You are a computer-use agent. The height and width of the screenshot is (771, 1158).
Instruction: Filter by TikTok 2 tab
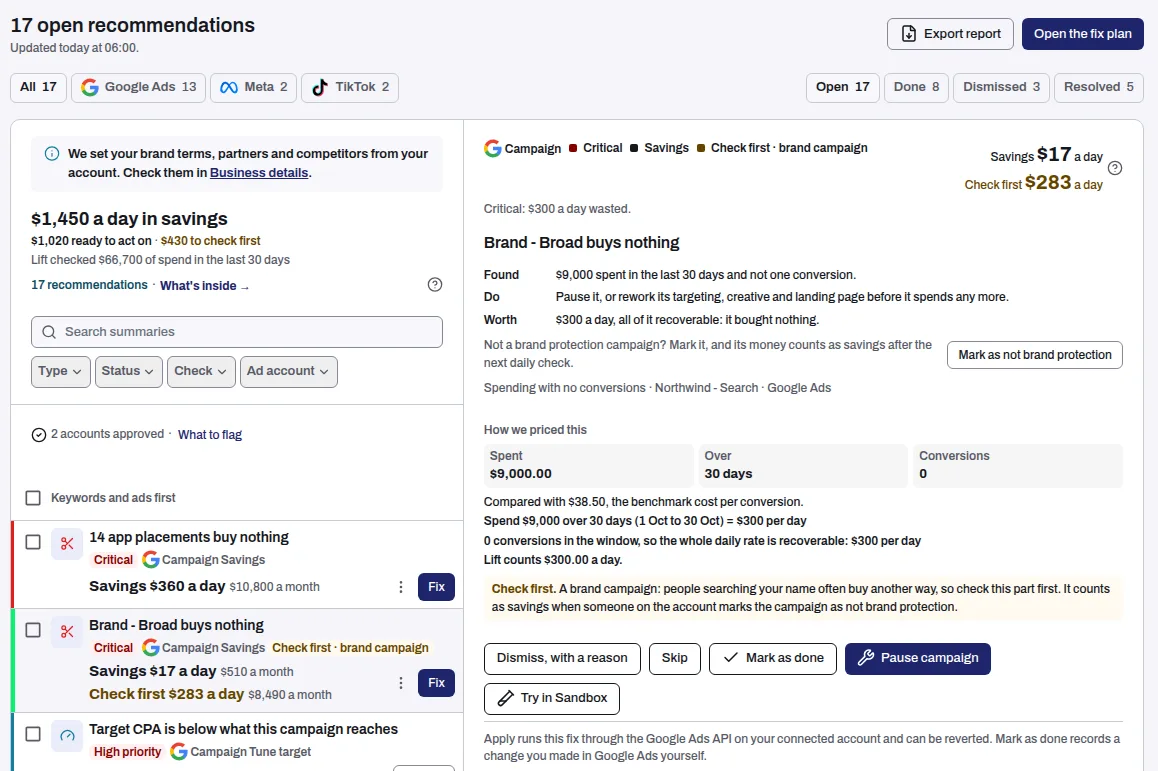[x=350, y=87]
